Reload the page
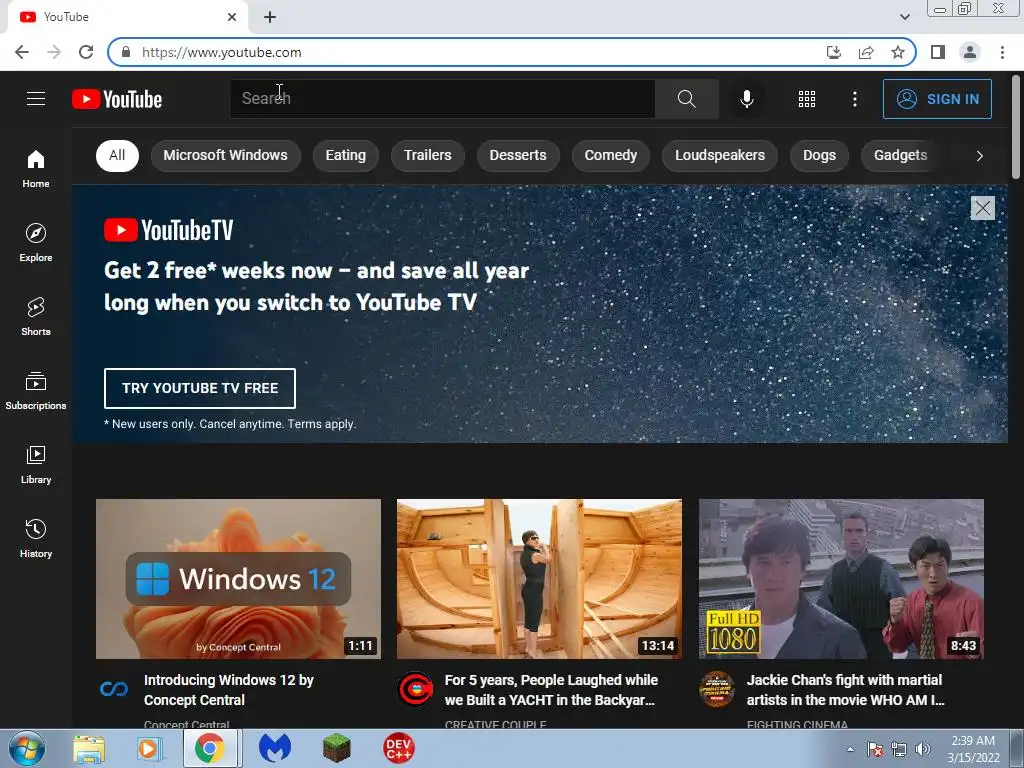 [86, 52]
